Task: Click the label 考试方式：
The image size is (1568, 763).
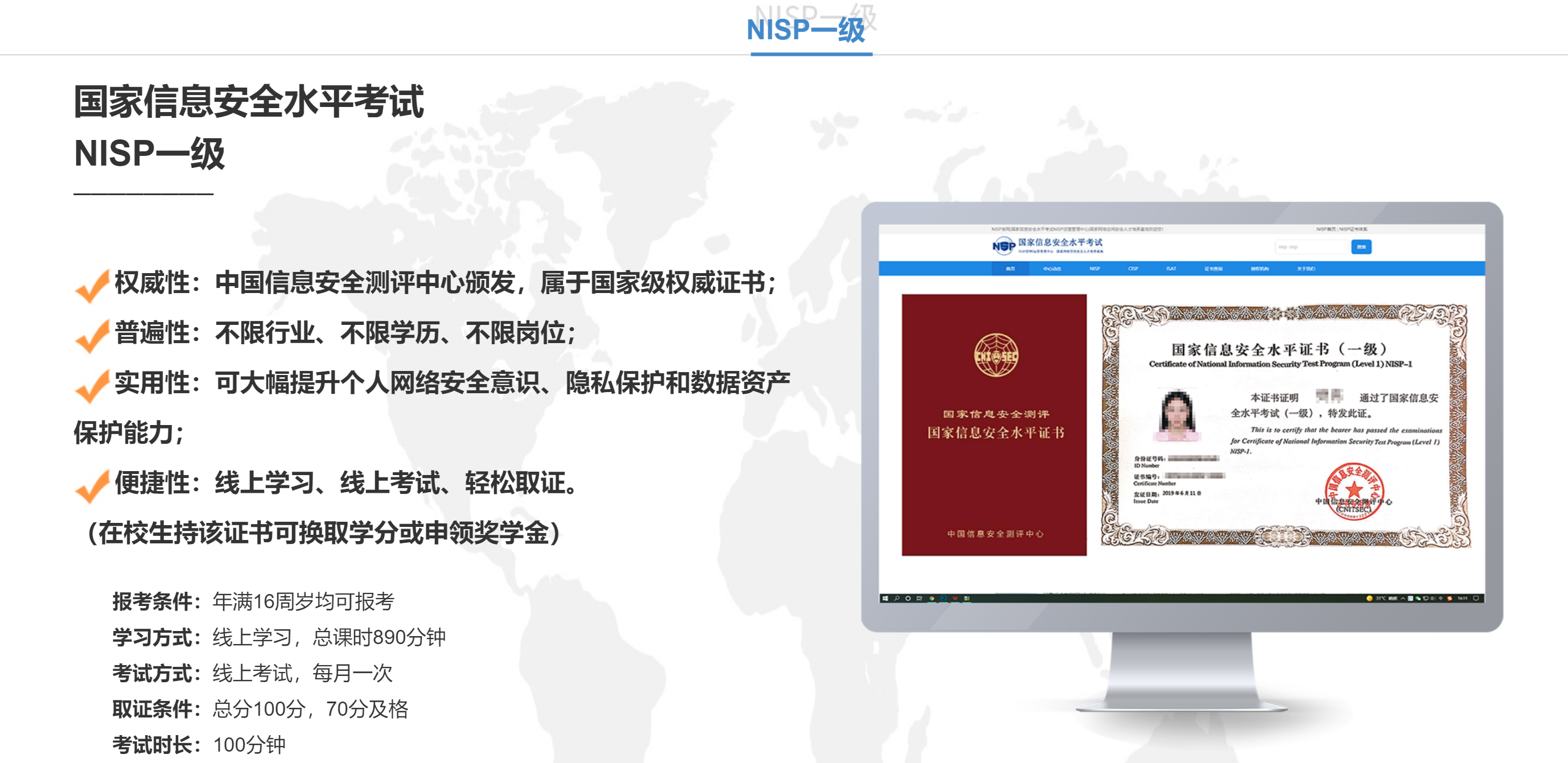Action: pyautogui.click(x=157, y=674)
